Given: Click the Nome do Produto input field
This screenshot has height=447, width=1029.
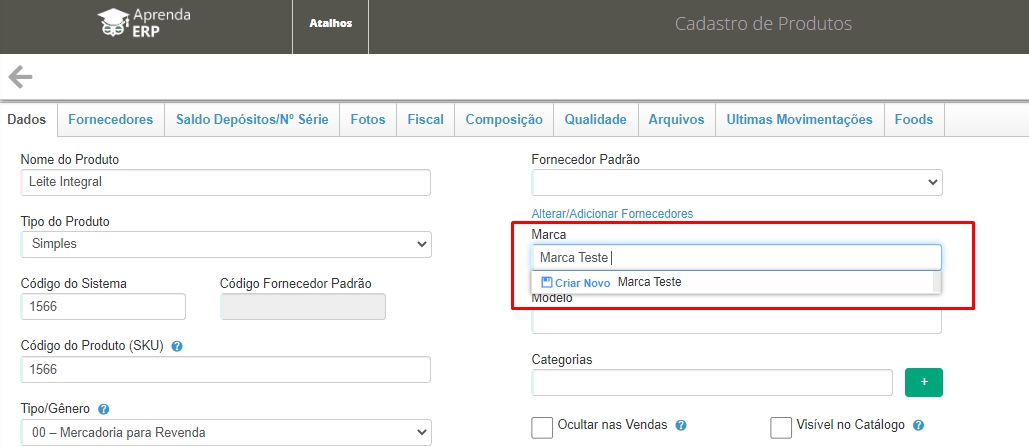Looking at the screenshot, I should (226, 182).
